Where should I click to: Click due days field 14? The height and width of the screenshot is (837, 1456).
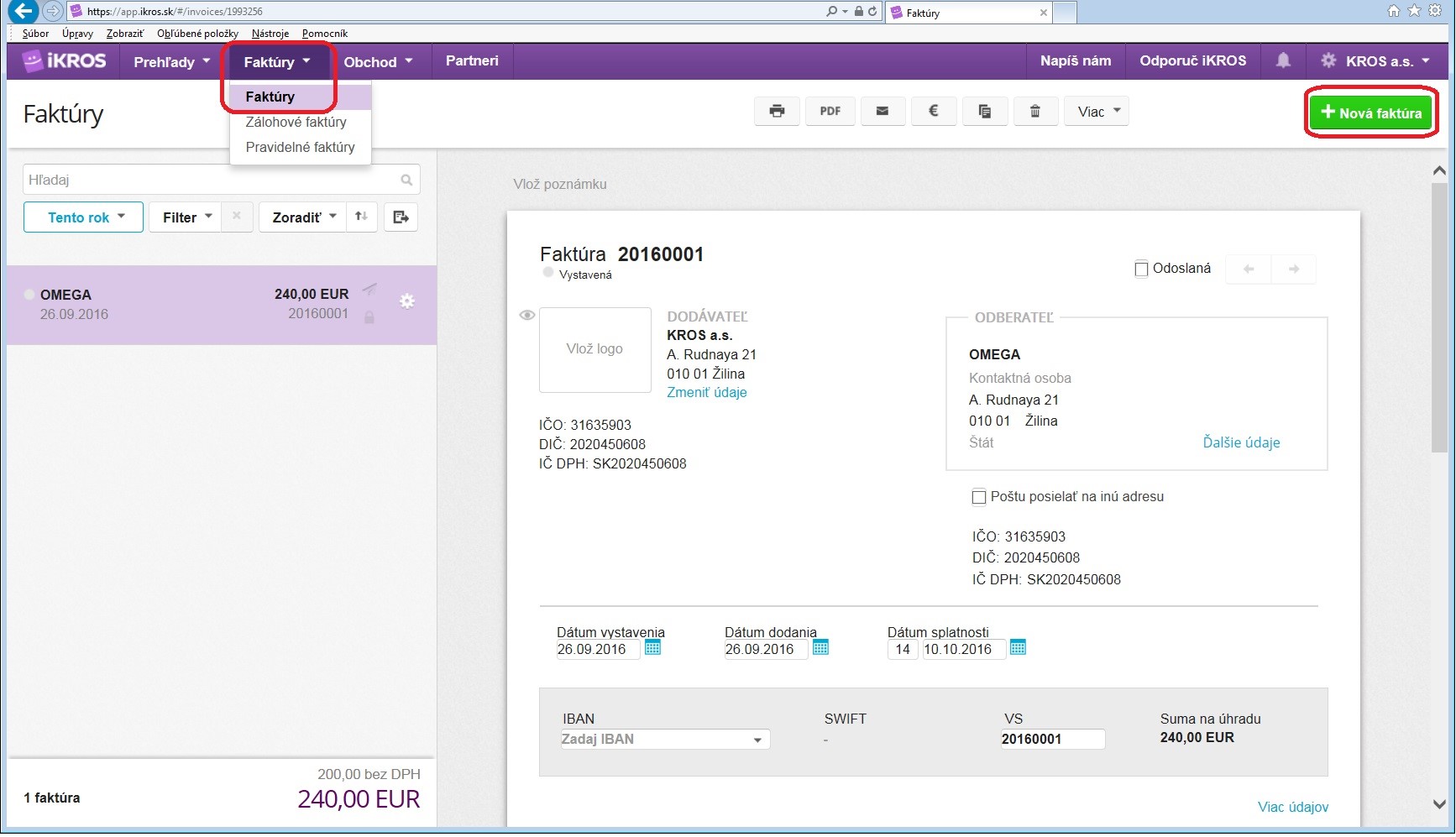903,649
